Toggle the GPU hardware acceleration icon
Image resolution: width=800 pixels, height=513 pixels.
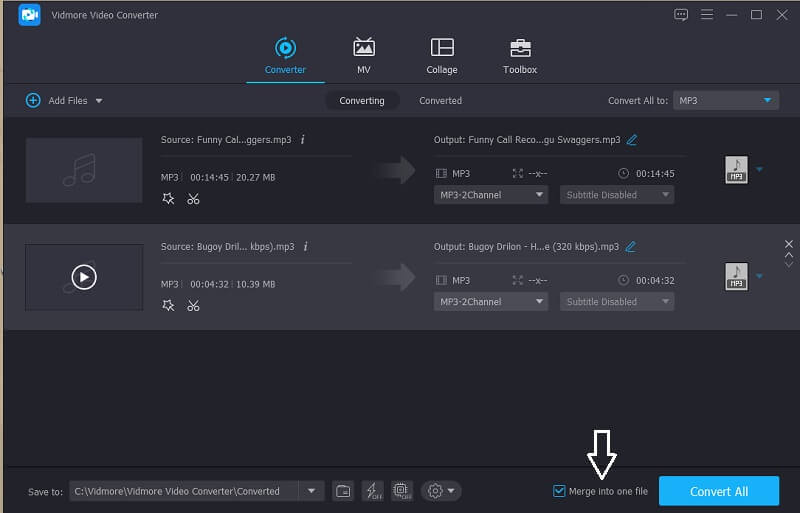tap(402, 491)
